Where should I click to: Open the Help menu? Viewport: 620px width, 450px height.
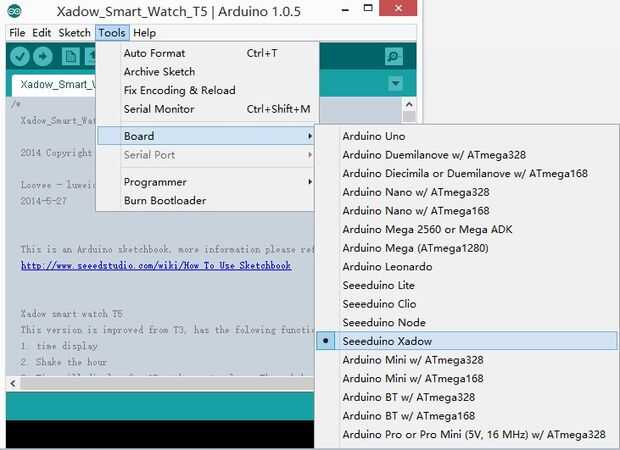click(144, 33)
